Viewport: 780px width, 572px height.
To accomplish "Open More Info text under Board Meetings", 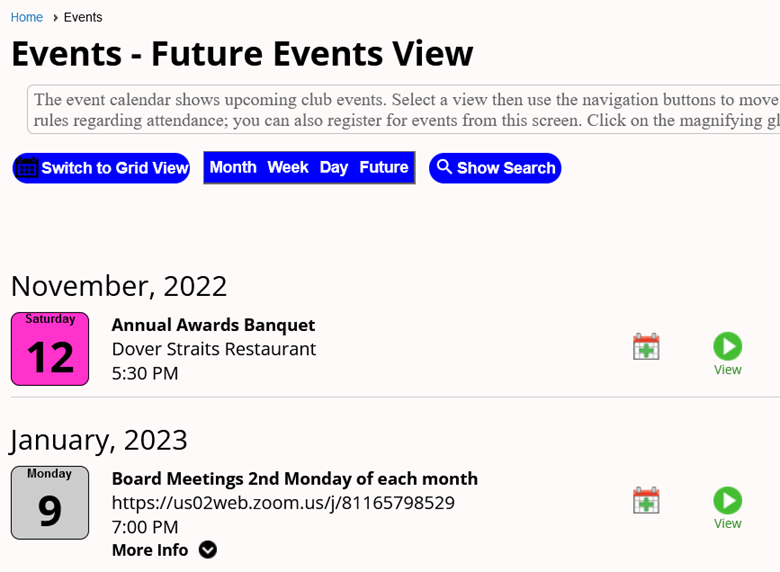I will [x=150, y=550].
